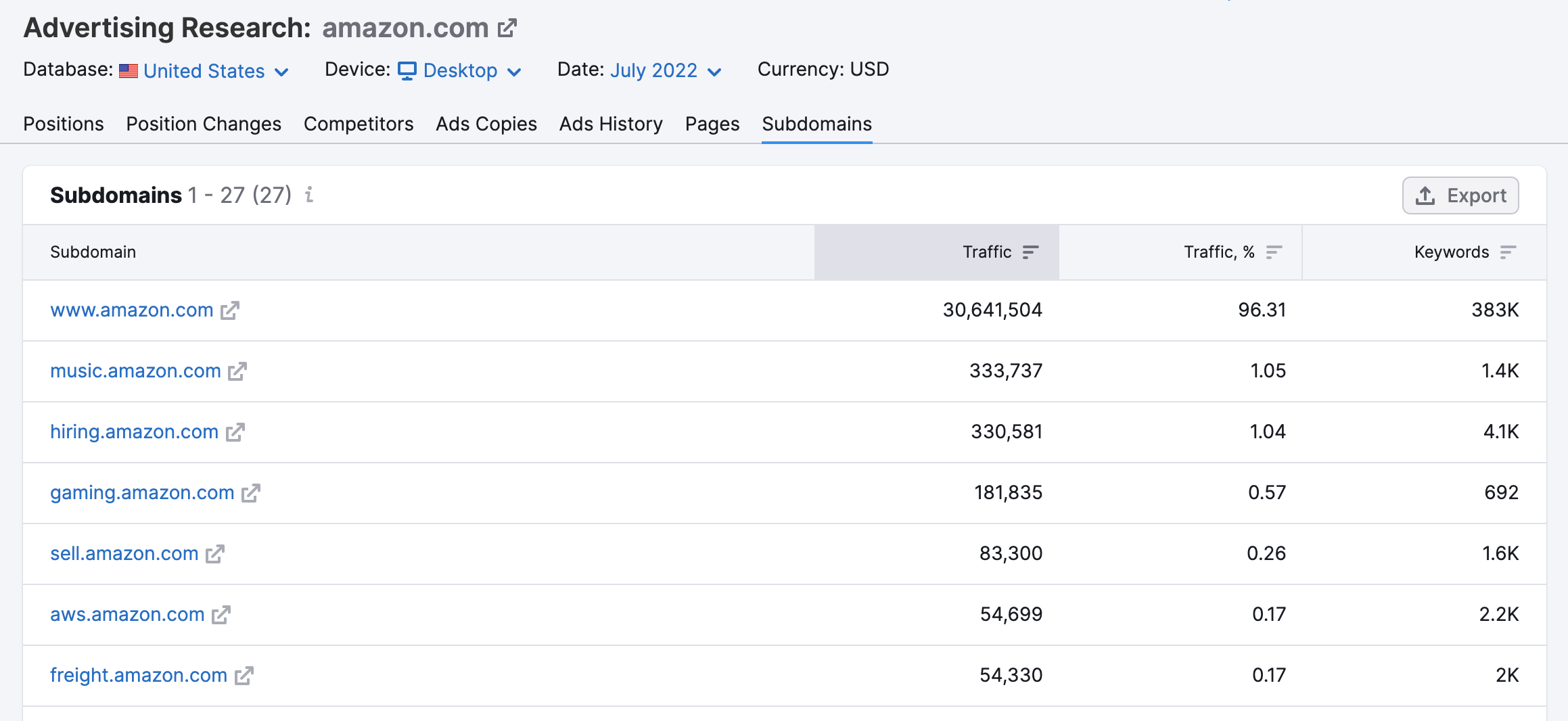This screenshot has width=1568, height=721.
Task: Click the traffic percentage 1.05
Action: point(1268,371)
